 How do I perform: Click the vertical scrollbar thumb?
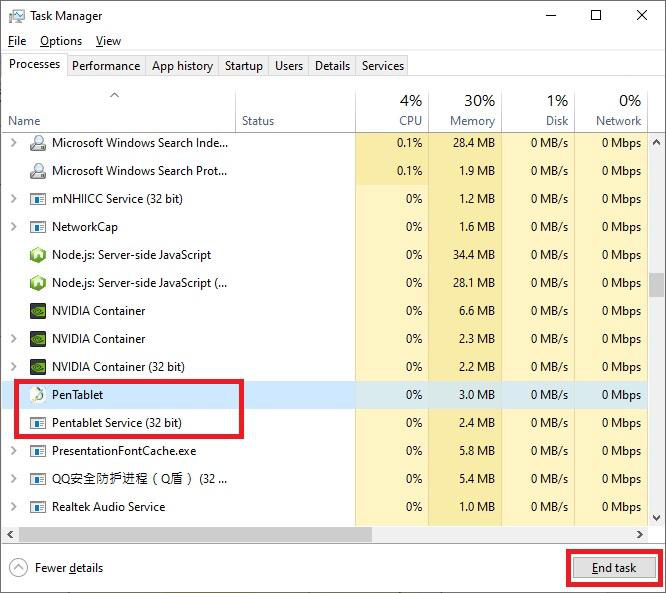[x=656, y=285]
